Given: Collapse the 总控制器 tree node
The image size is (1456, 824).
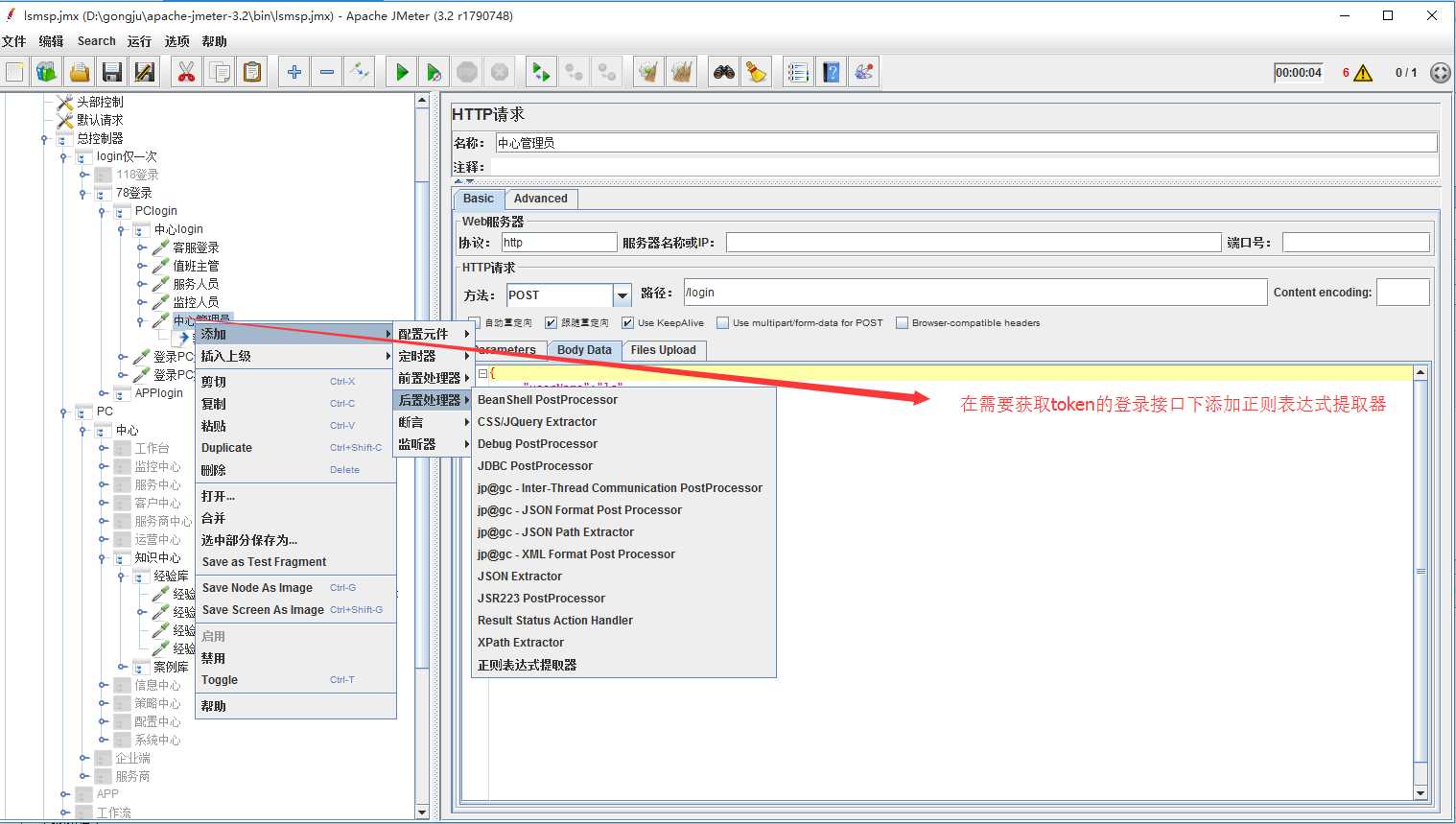Looking at the screenshot, I should (x=44, y=139).
